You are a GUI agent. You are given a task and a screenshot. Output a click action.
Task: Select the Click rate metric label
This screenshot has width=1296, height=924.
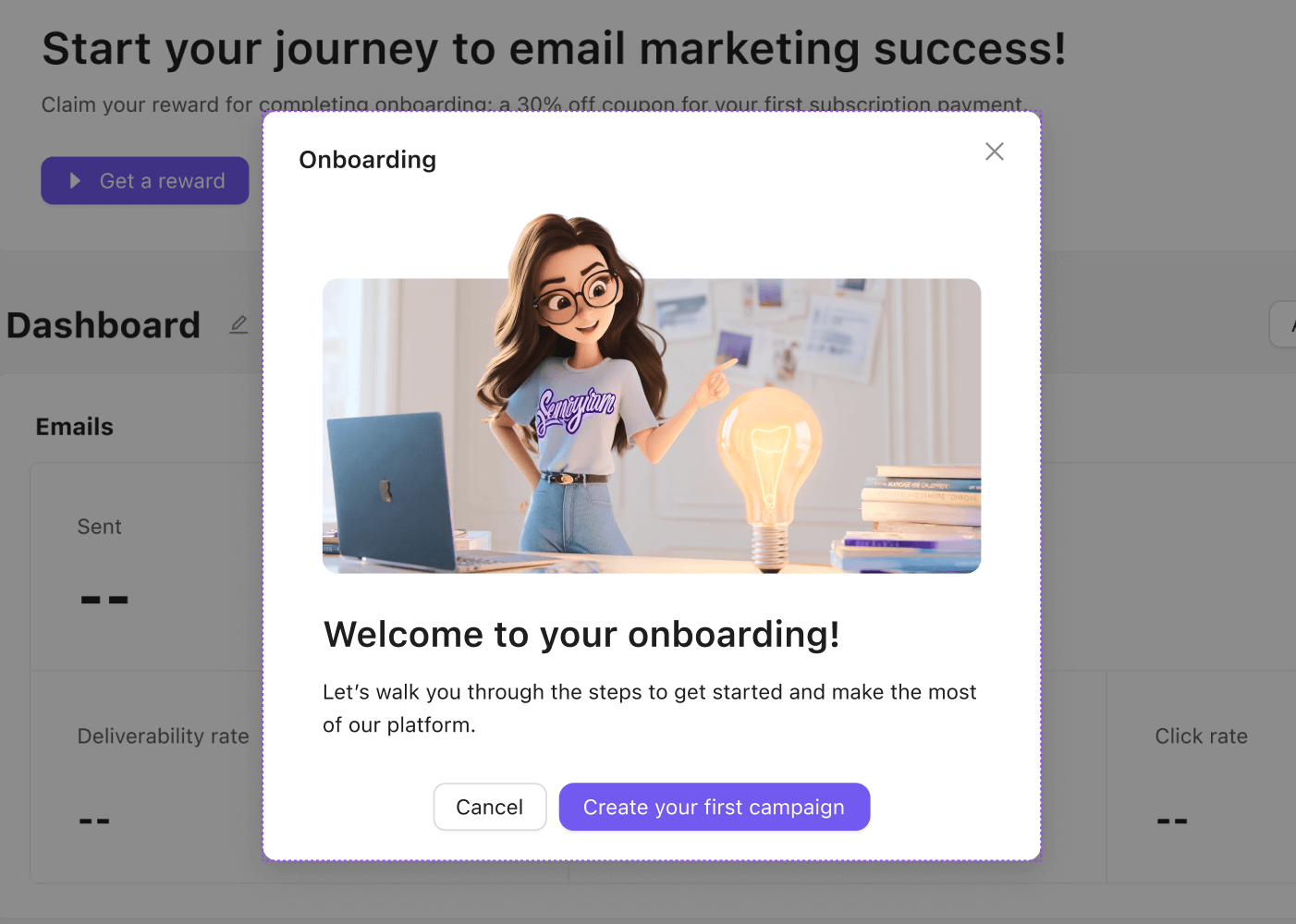click(x=1201, y=736)
